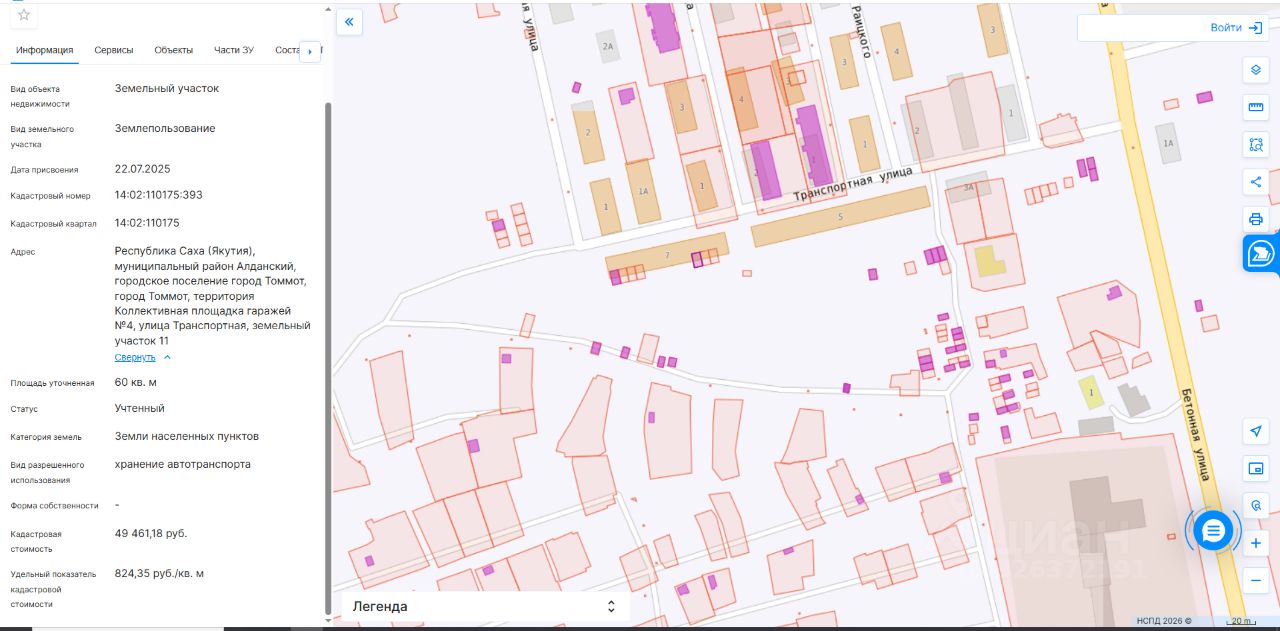This screenshot has width=1280, height=631.
Task: Activate the search-by-area selection tool
Action: (x=1256, y=144)
